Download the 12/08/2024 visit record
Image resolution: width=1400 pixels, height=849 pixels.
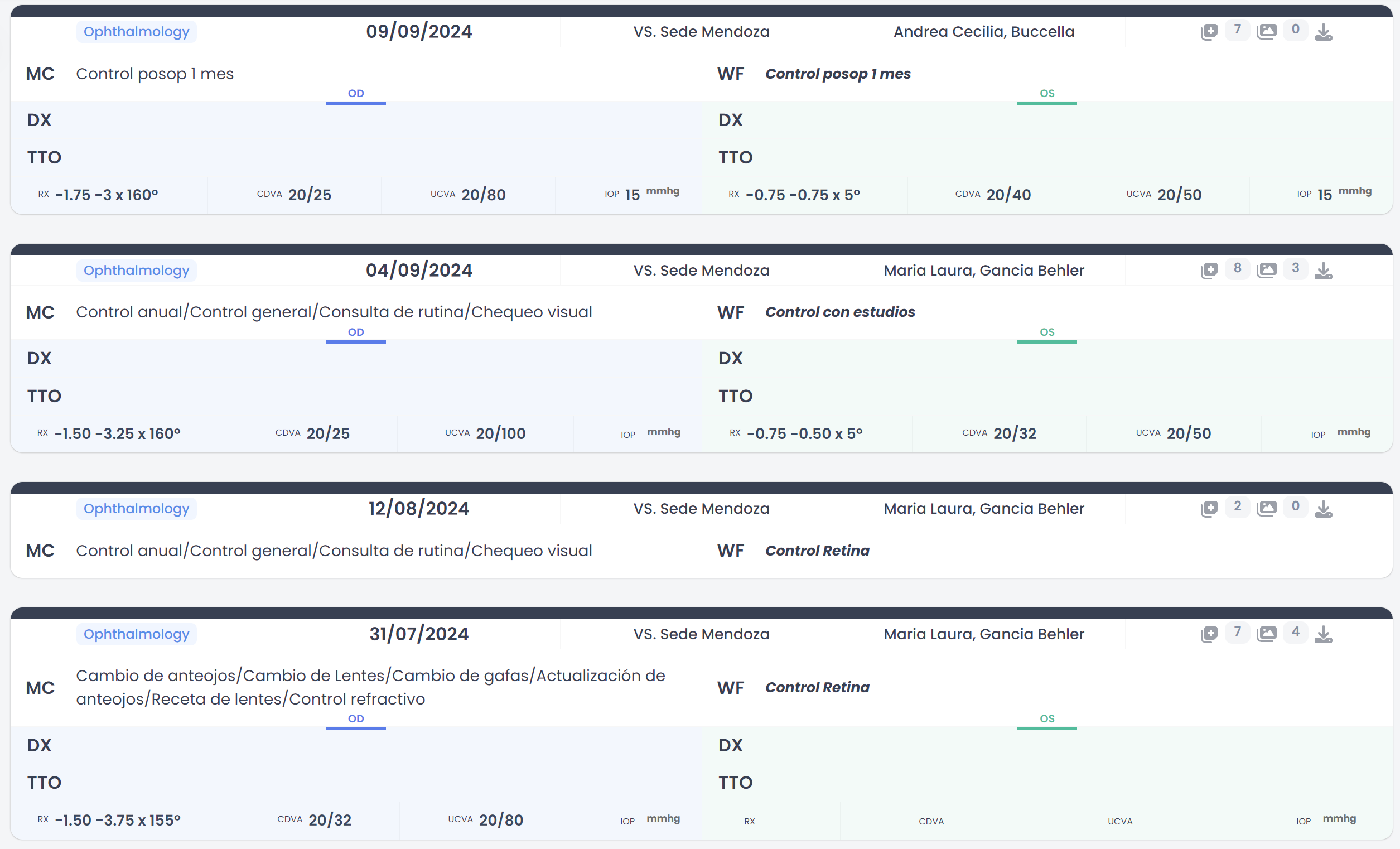point(1323,509)
